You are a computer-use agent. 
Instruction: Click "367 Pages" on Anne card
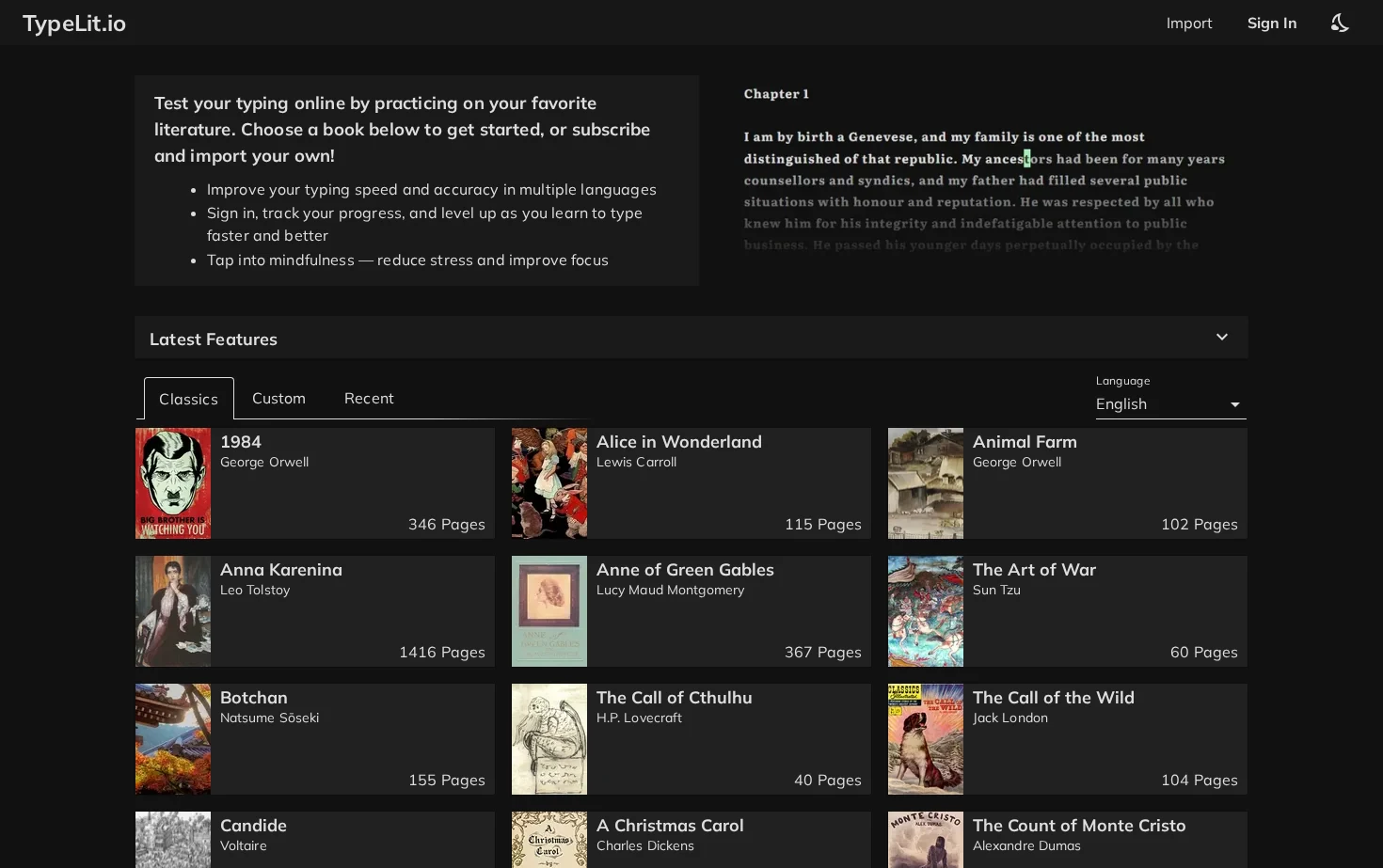(823, 653)
